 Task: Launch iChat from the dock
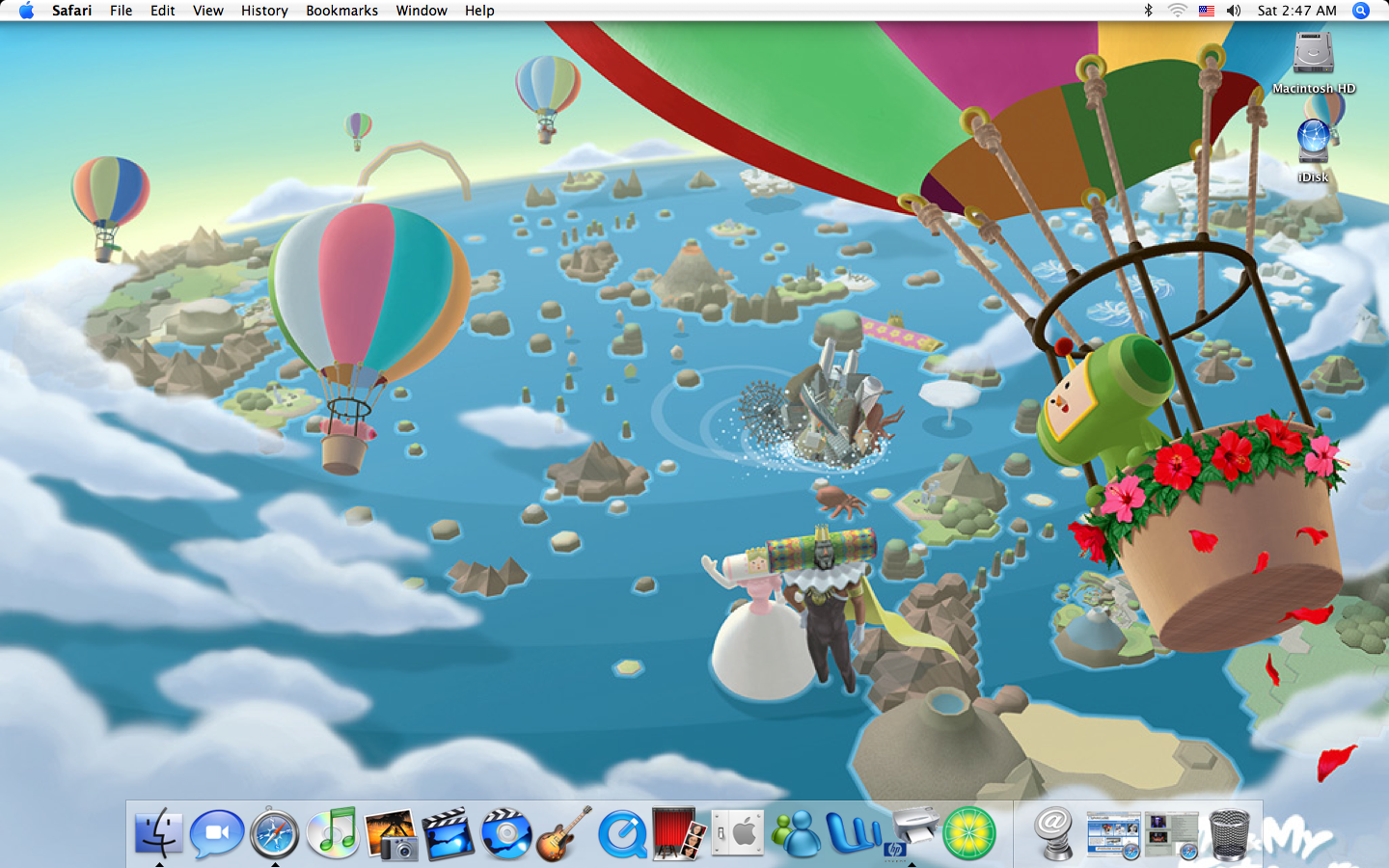click(216, 833)
